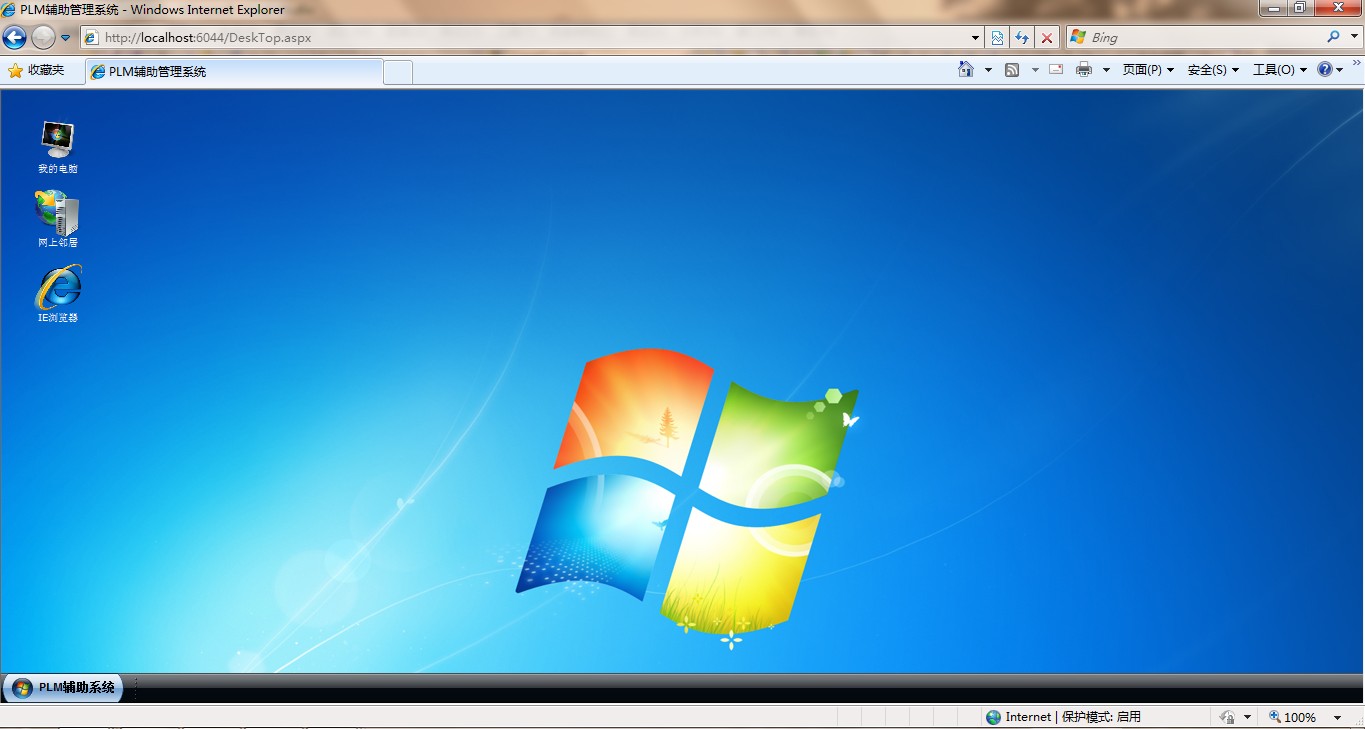Open the 网上邻居 desktop icon
1365x729 pixels.
[57, 219]
